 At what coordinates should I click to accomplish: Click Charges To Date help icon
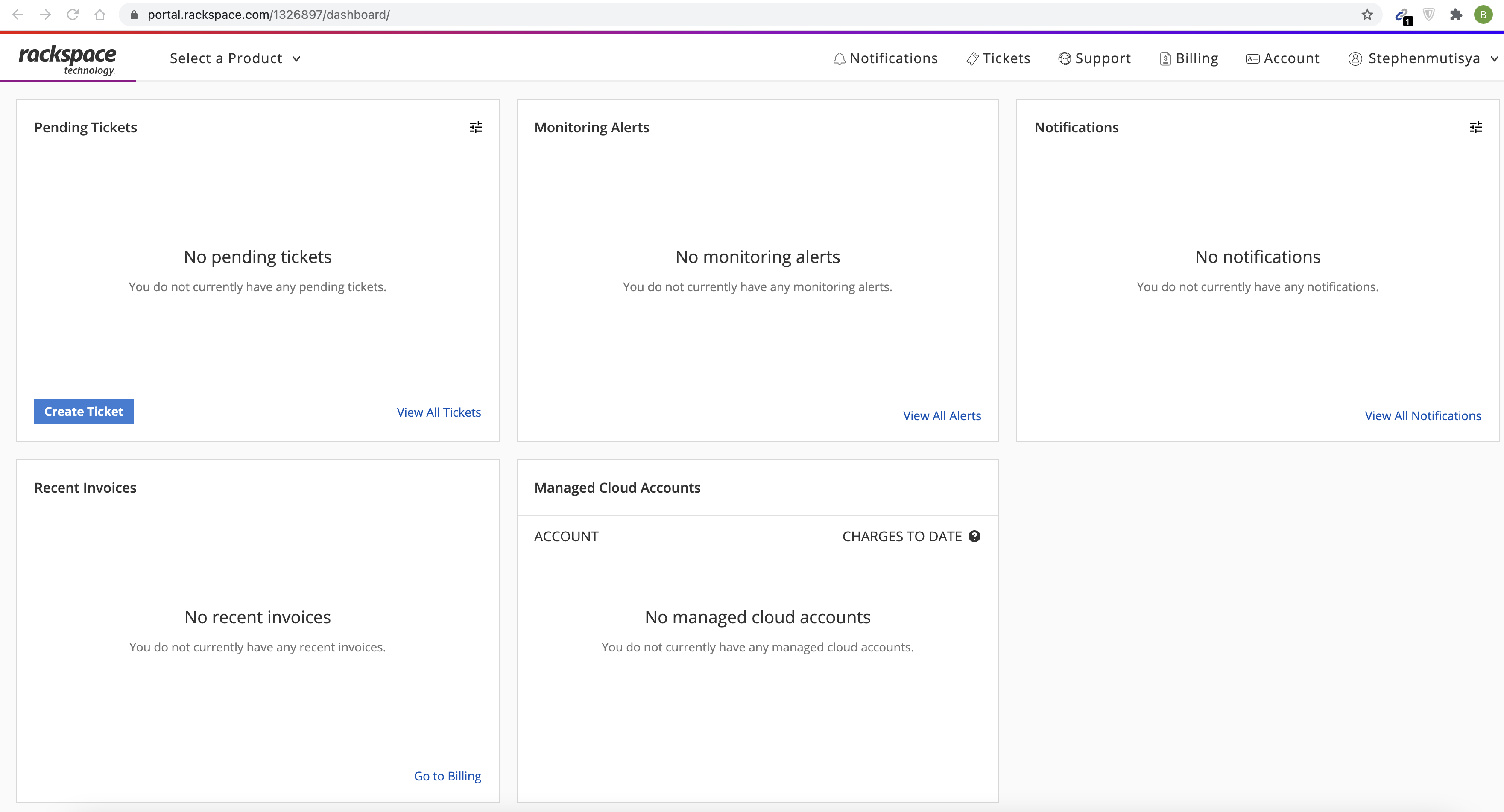pos(974,536)
